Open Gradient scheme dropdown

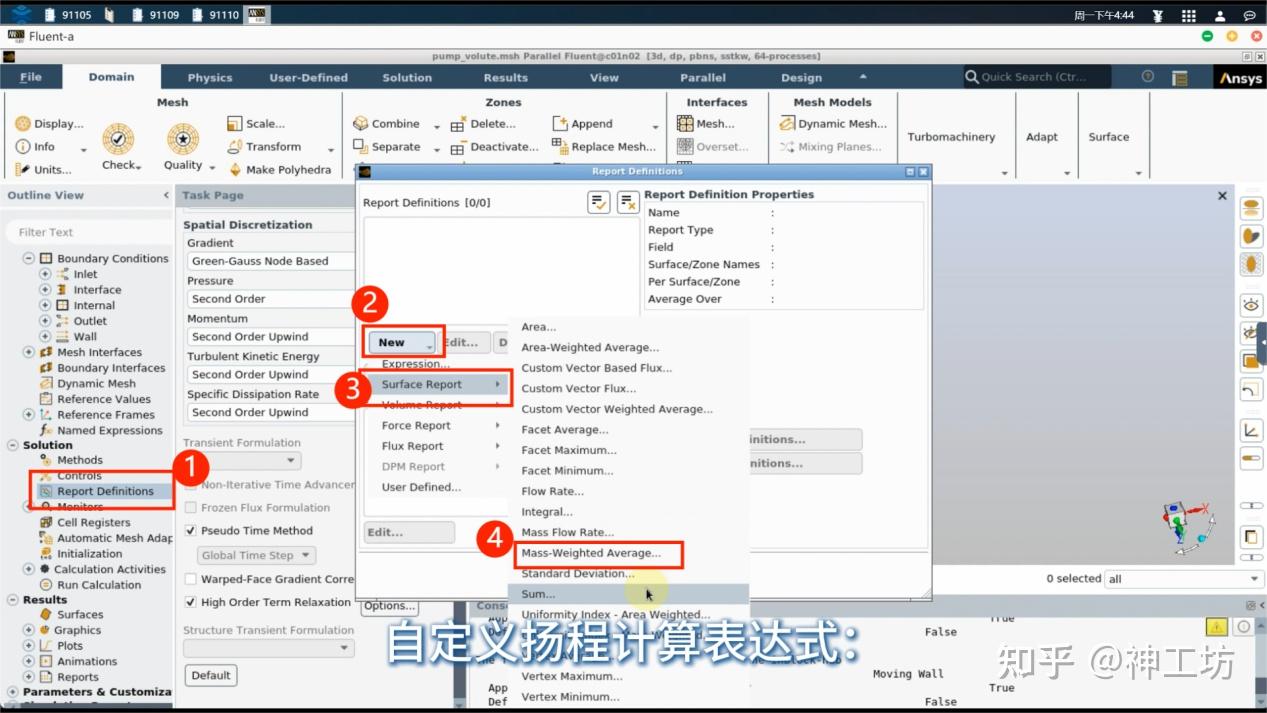(x=271, y=261)
